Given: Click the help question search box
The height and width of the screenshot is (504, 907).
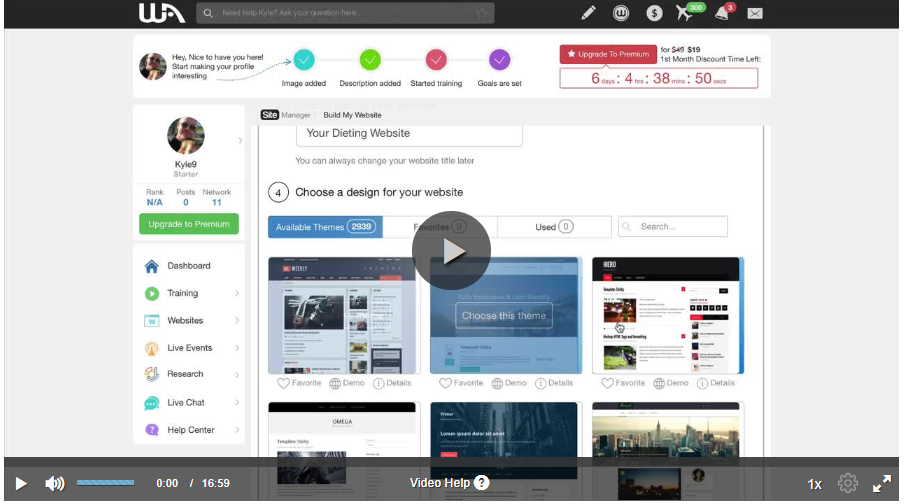Looking at the screenshot, I should [345, 13].
